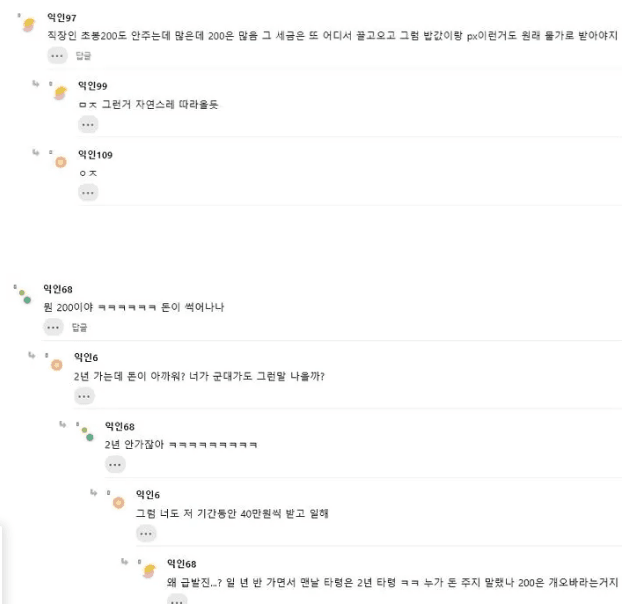
Task: Click avatar beside the '2년 안가잖아' comment
Action: (x=88, y=434)
